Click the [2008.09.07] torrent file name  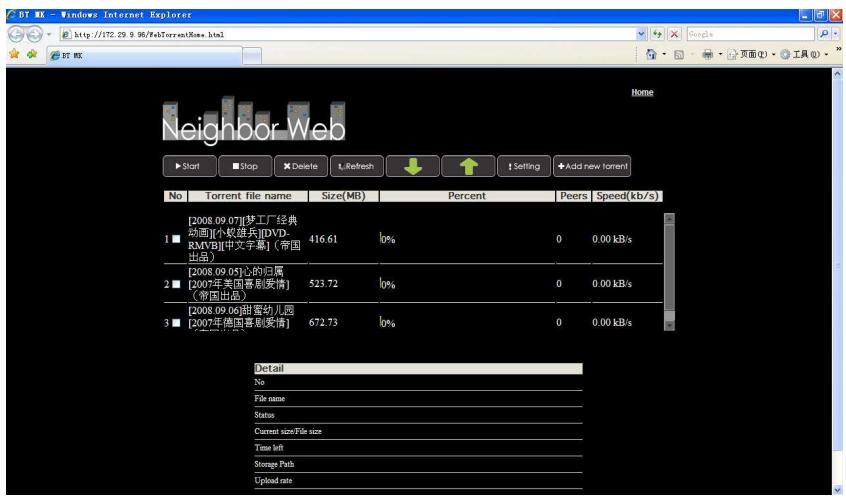244,238
